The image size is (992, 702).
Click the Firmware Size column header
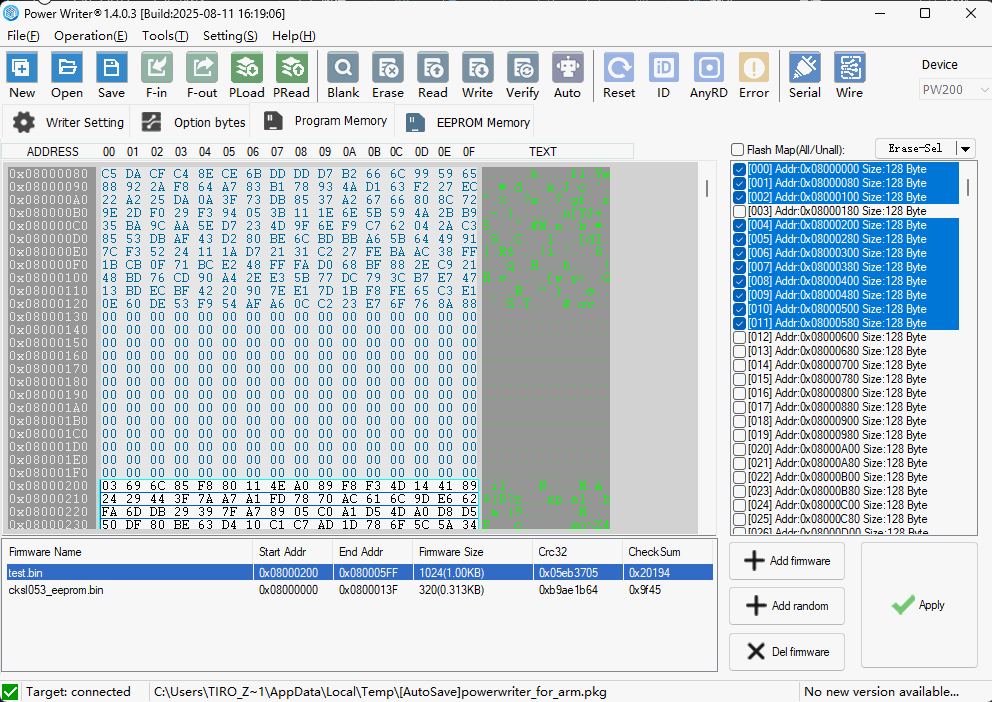[x=473, y=552]
